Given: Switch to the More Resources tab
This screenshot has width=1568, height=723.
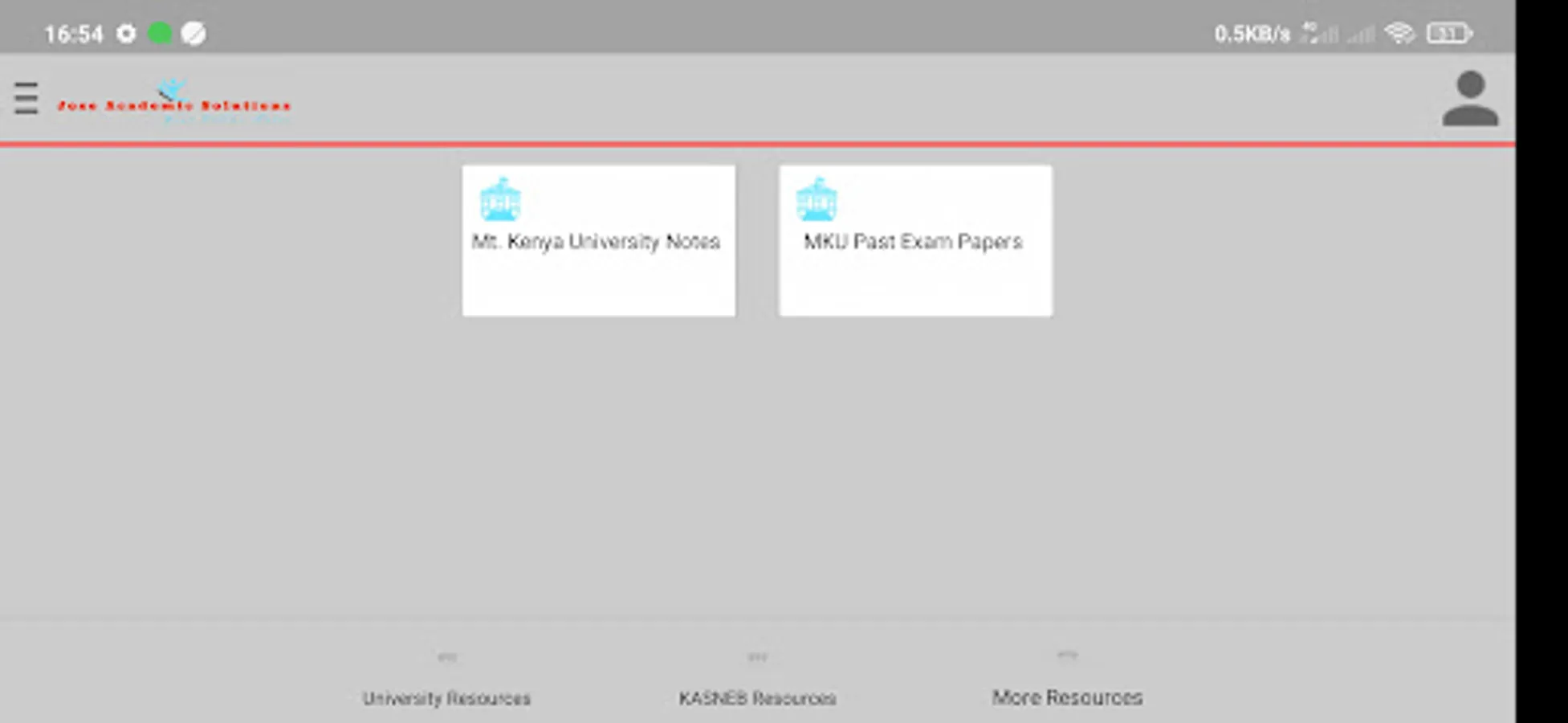Looking at the screenshot, I should tap(1067, 680).
